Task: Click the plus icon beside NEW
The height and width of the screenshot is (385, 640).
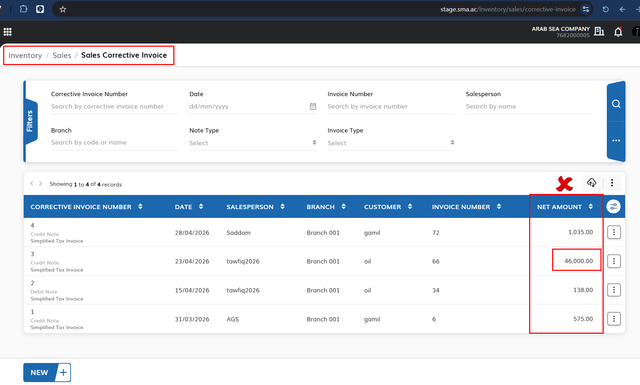Action: pos(63,372)
